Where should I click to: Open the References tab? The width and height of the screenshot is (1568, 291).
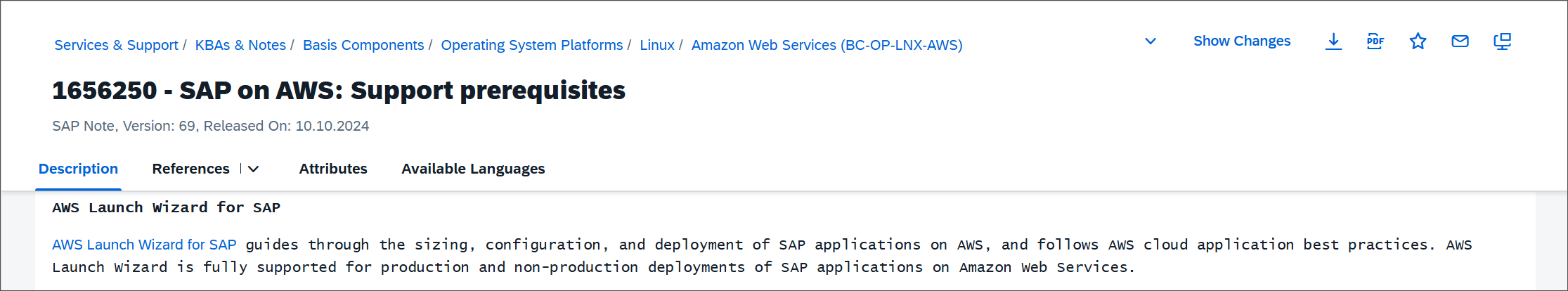(x=190, y=169)
